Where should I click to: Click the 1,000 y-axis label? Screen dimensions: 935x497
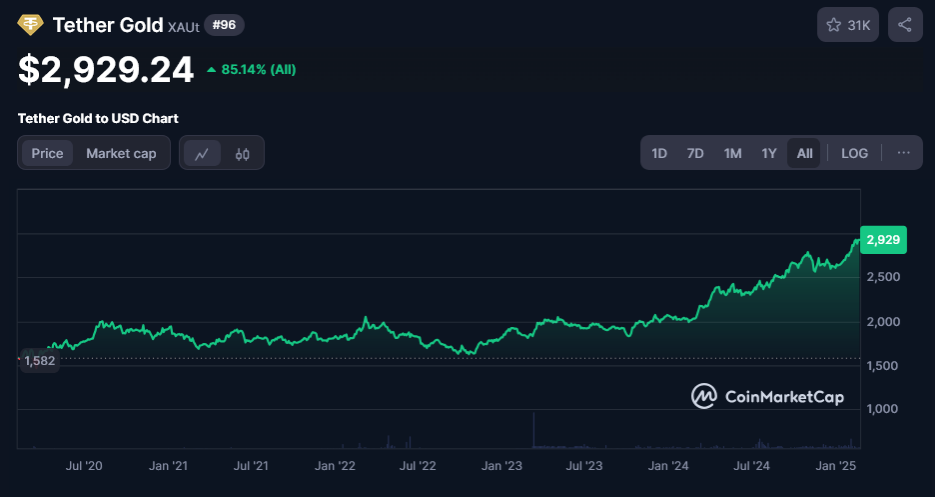(883, 409)
